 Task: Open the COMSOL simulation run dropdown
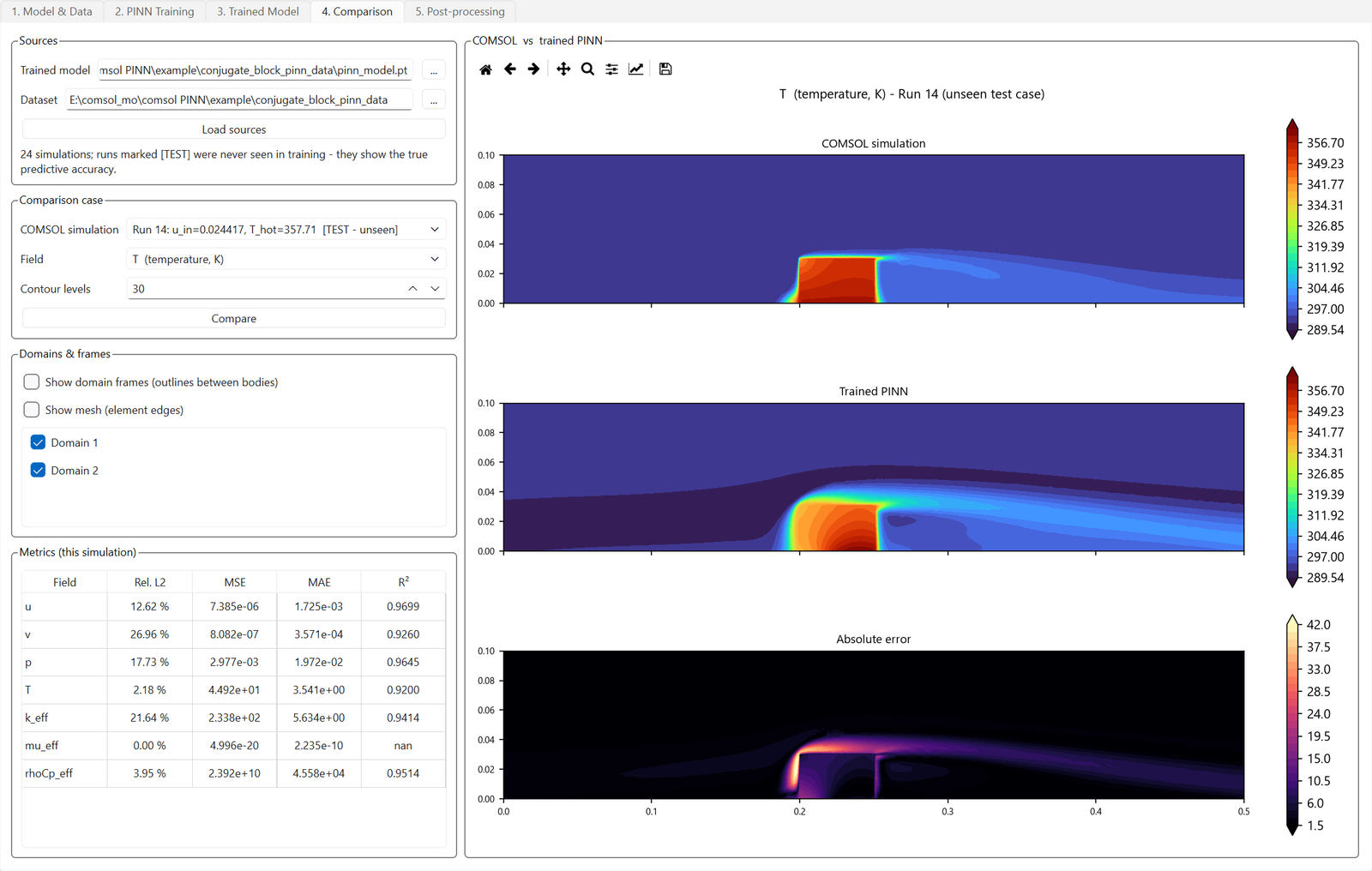click(x=286, y=230)
